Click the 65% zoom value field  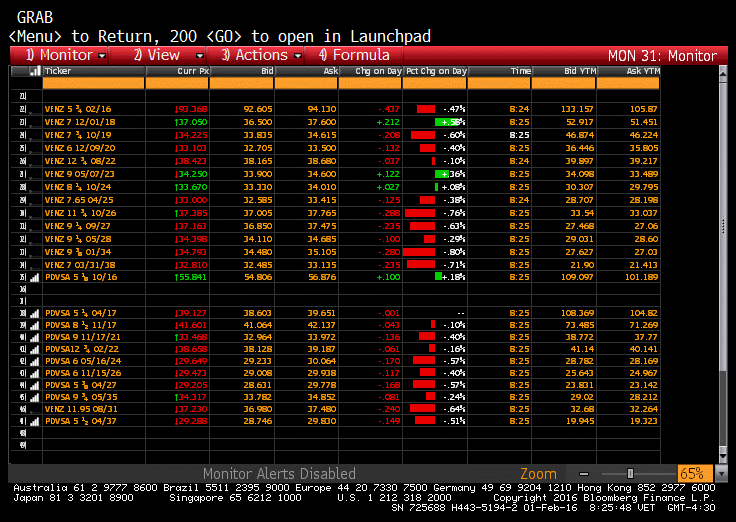(x=695, y=474)
